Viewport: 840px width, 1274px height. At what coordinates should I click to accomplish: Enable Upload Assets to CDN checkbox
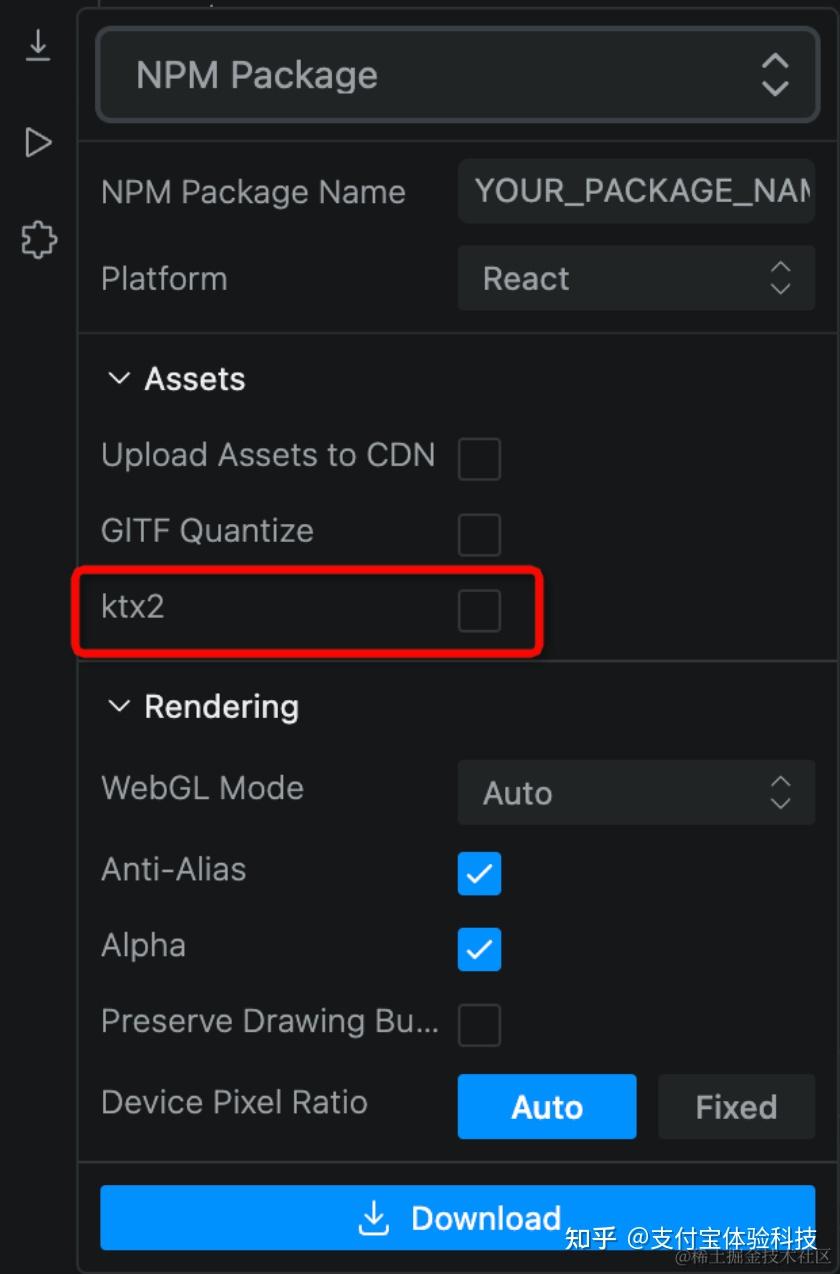(479, 458)
